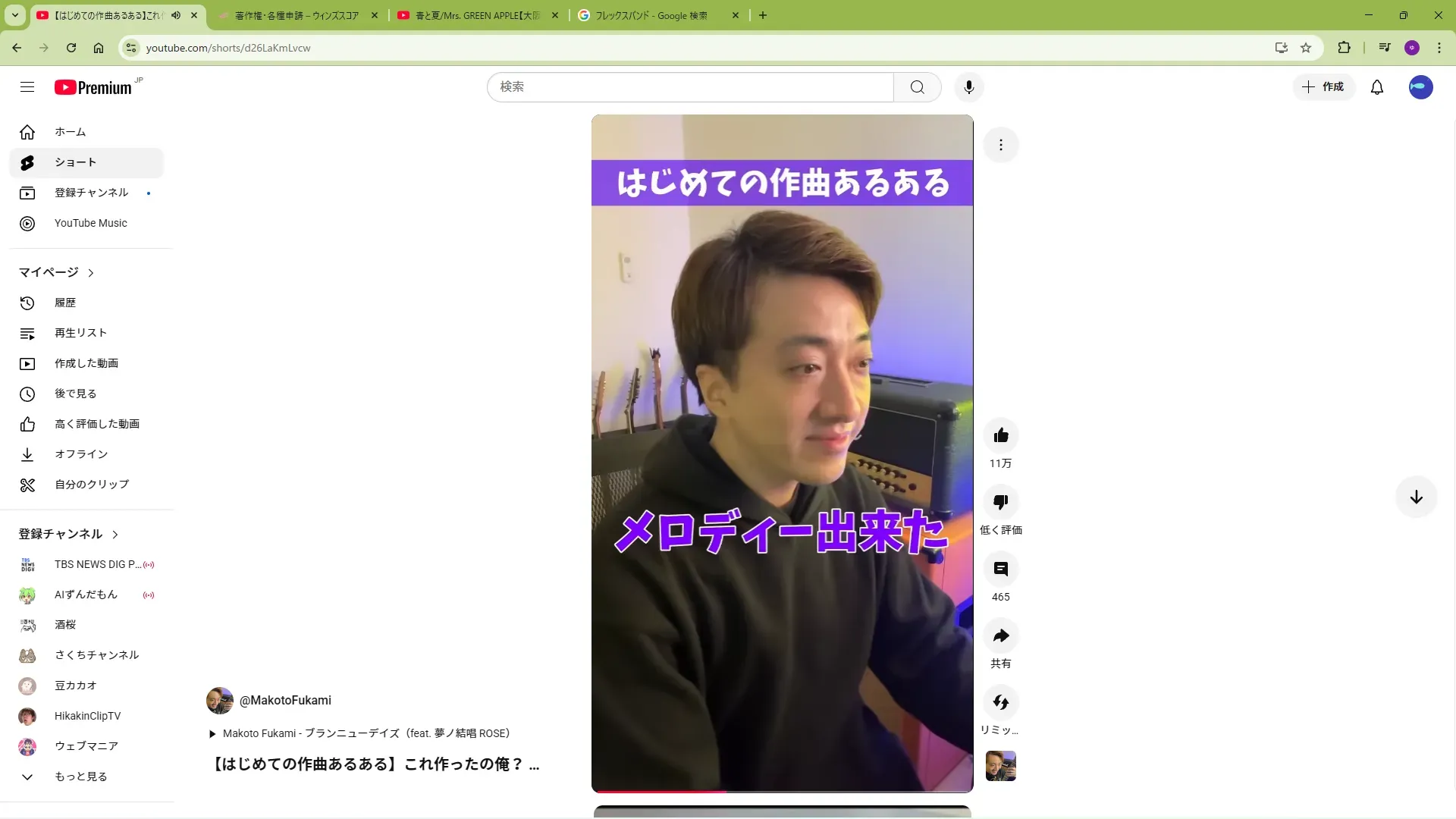Image resolution: width=1456 pixels, height=819 pixels.
Task: Open the Short's three-dot more menu
Action: pyautogui.click(x=1000, y=145)
